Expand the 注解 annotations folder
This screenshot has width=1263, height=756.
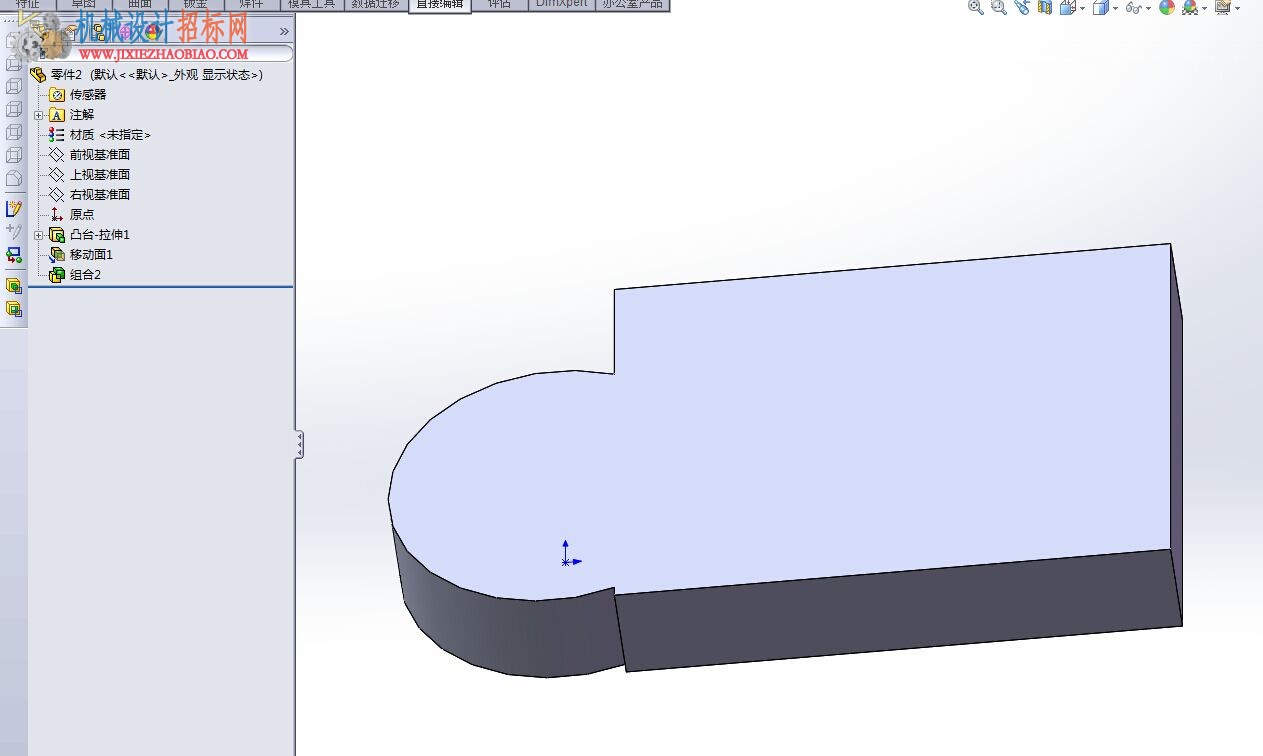[x=38, y=115]
